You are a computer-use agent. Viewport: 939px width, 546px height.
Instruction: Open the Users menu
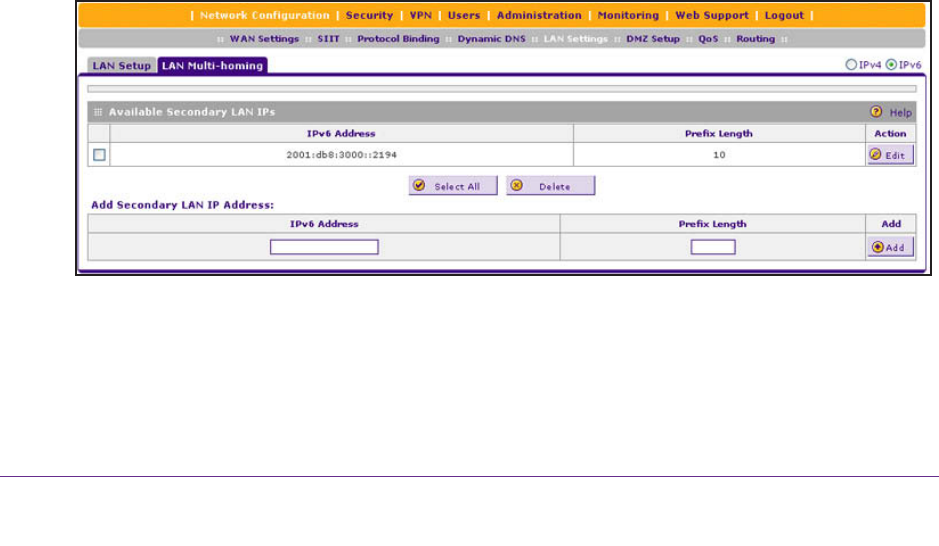[464, 16]
